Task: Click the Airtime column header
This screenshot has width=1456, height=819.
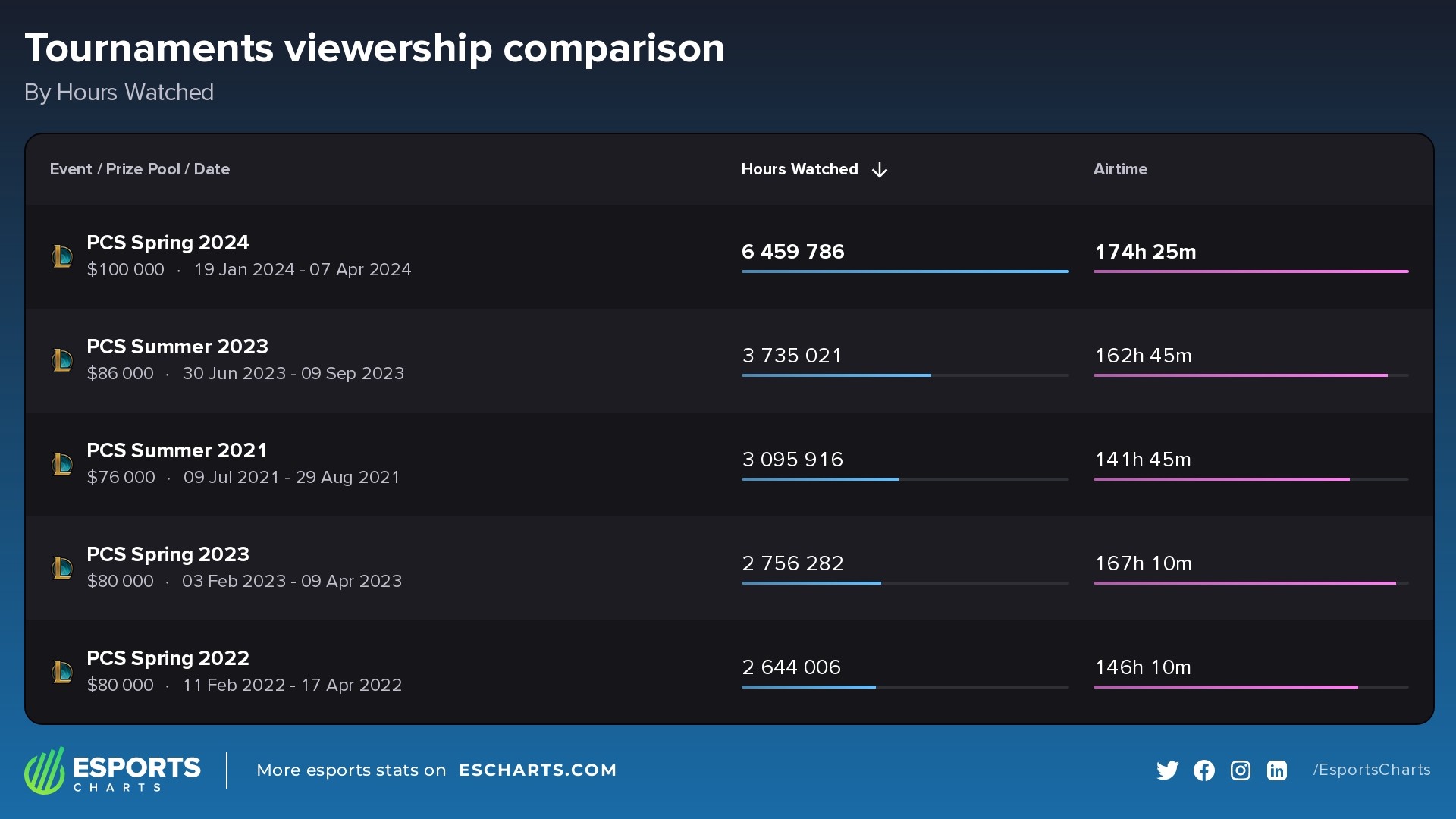Action: [1120, 169]
